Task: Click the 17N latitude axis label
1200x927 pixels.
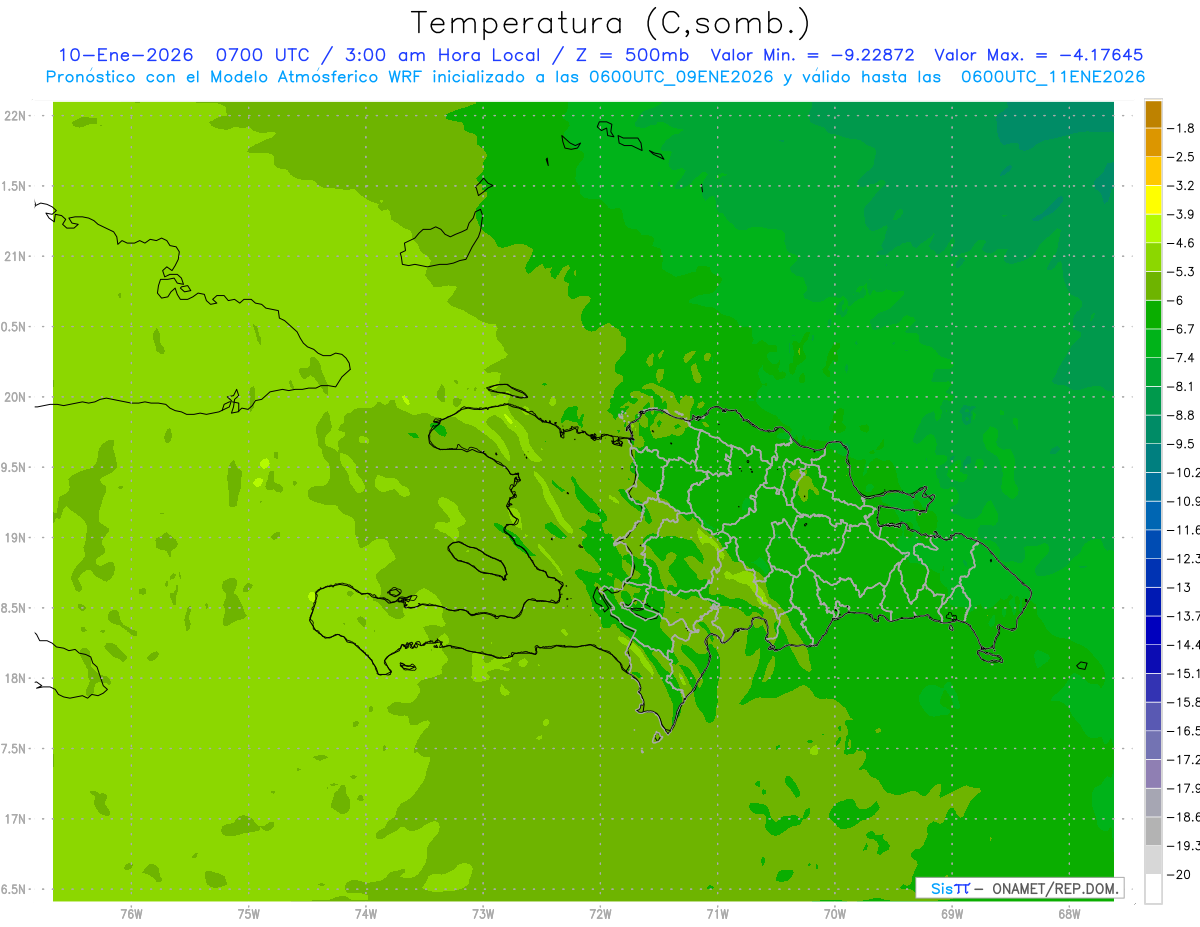Action: 15,819
